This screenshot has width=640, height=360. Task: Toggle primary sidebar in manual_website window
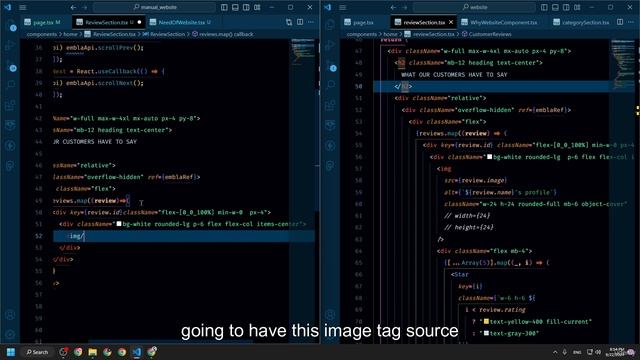point(224,7)
